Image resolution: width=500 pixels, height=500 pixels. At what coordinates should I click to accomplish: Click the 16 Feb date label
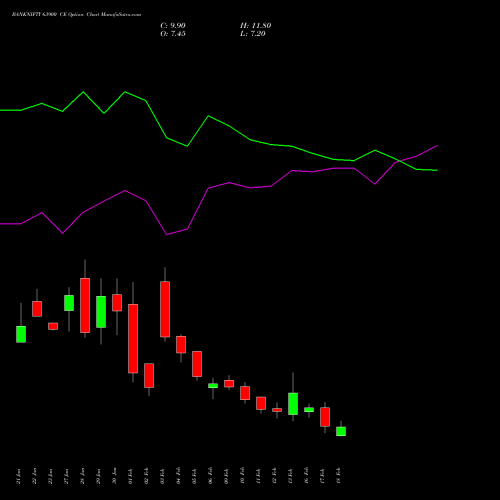(307, 476)
